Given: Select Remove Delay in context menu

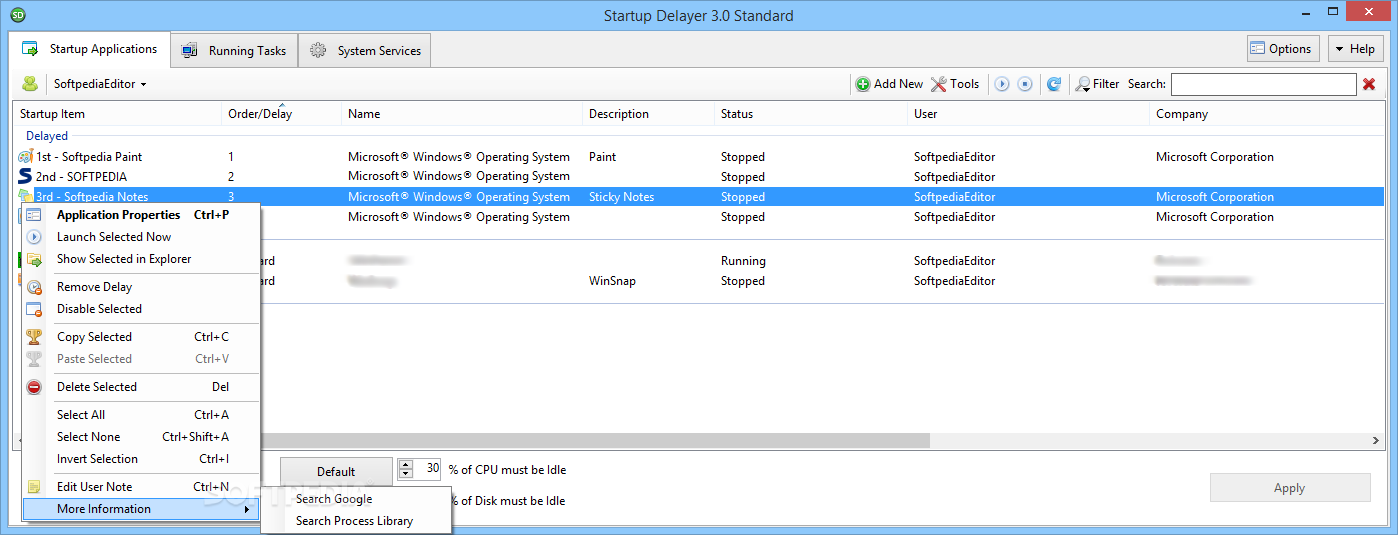Looking at the screenshot, I should point(141,287).
